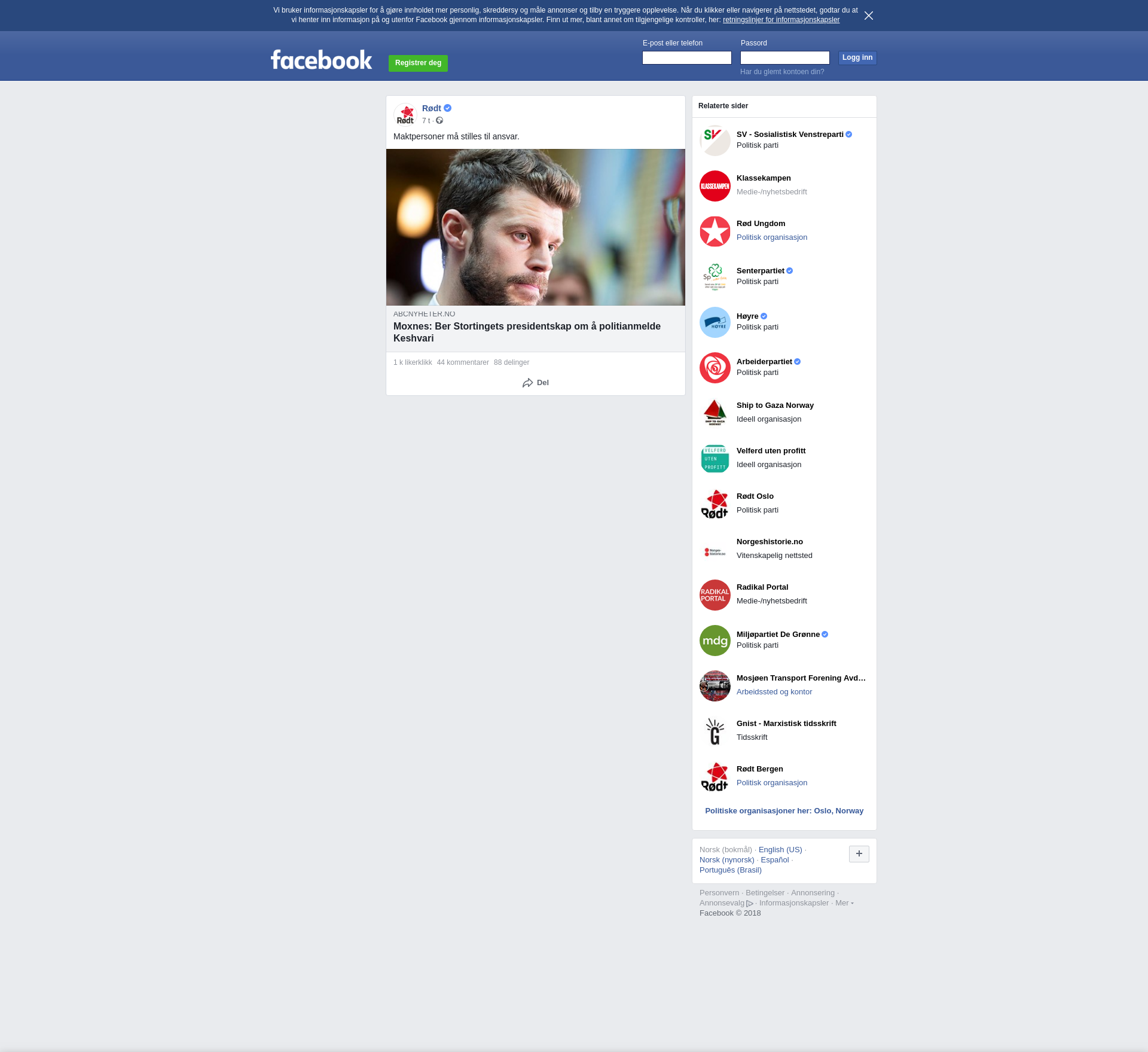1148x1052 pixels.
Task: Open the 88 delinger link
Action: (x=511, y=362)
